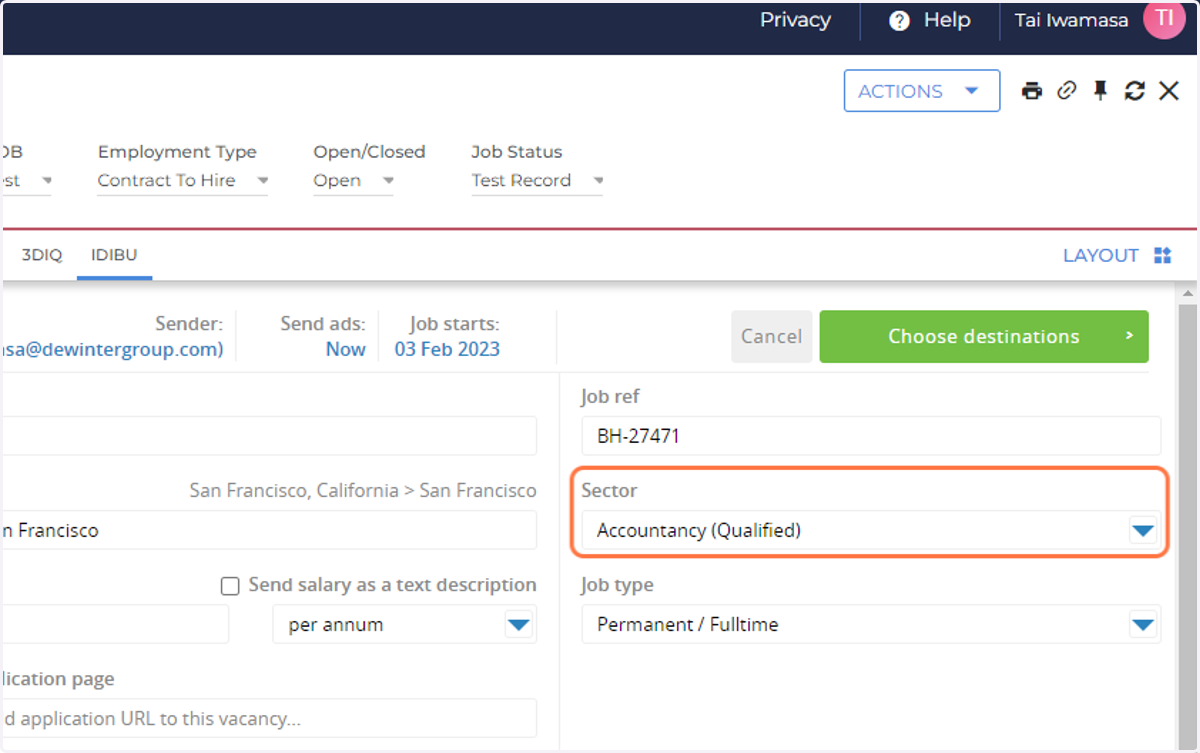Screen dimensions: 1200x753
Task: Click the Send ads Now link
Action: click(x=346, y=350)
